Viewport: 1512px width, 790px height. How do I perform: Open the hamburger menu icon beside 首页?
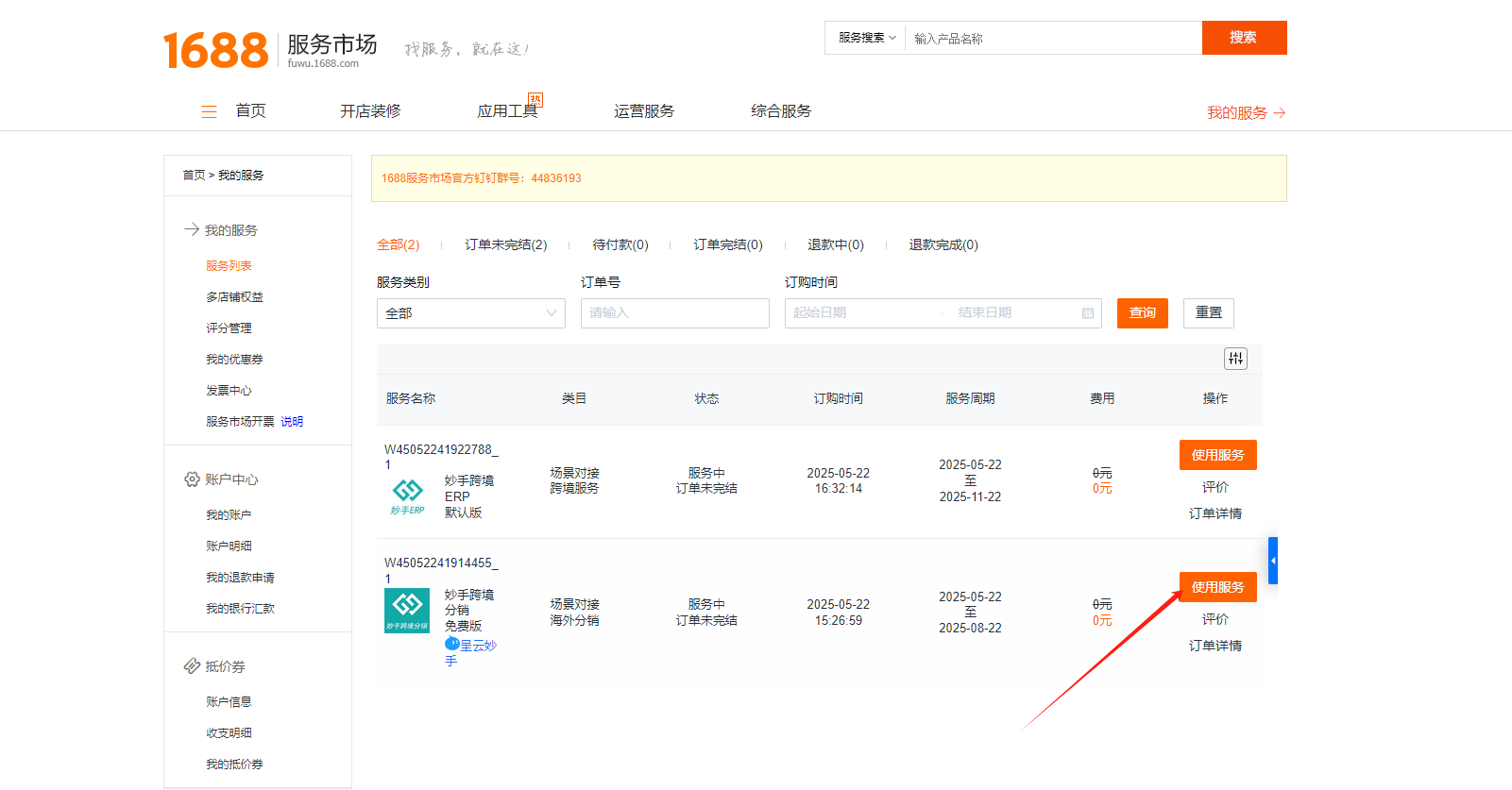[x=209, y=111]
